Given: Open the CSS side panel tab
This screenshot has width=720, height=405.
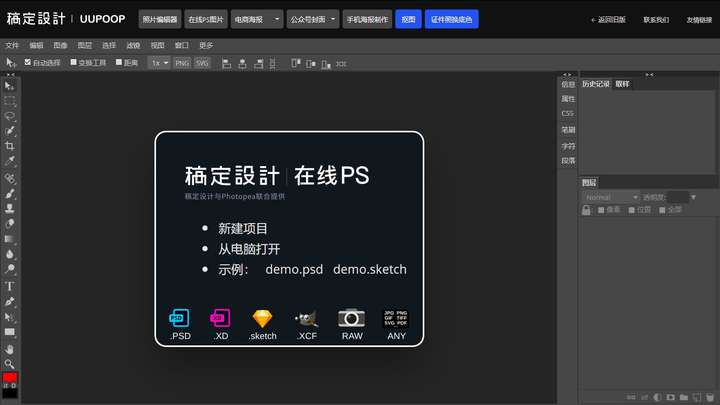Looking at the screenshot, I should (568, 113).
